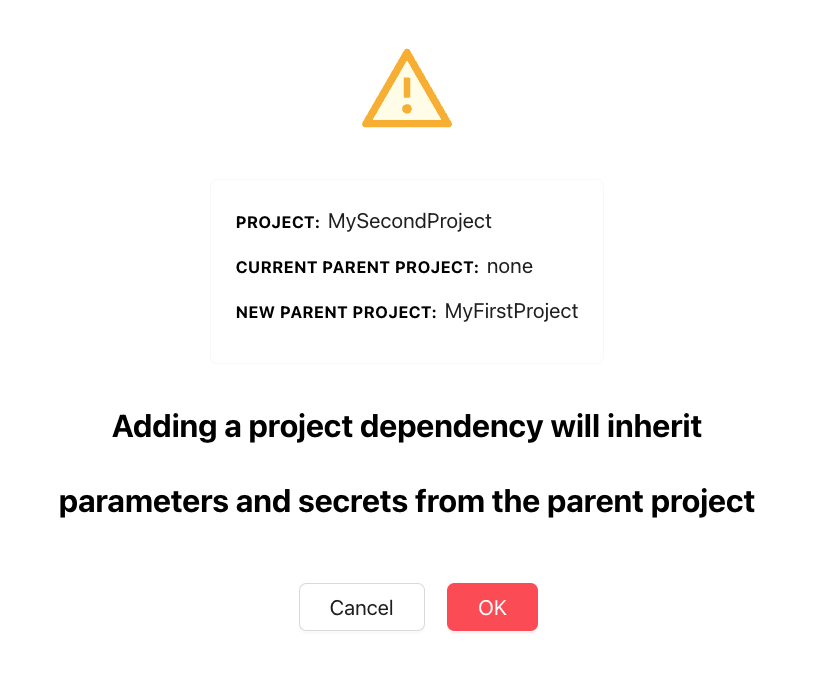
Task: Click the word 'dependency' in the heading
Action: (451, 427)
